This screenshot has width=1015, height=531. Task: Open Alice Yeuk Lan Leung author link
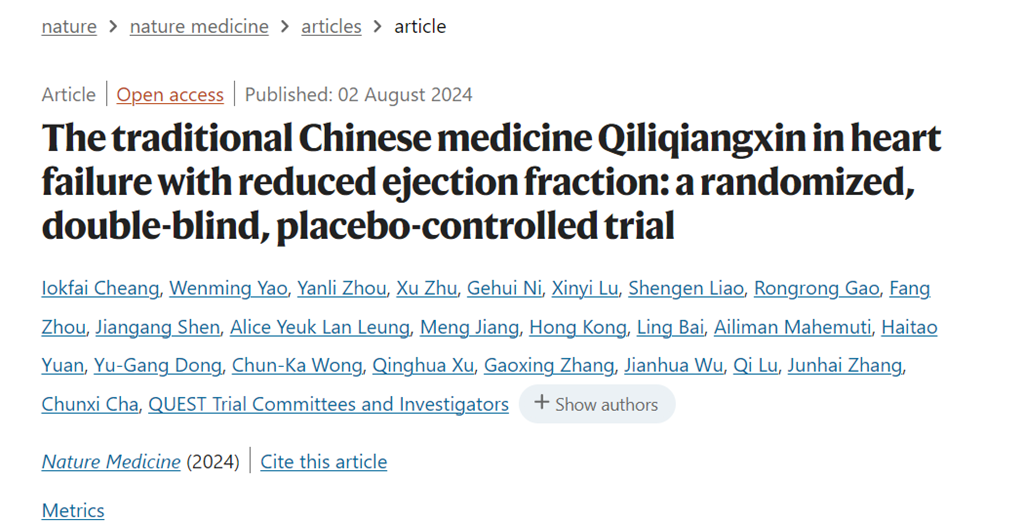(319, 327)
